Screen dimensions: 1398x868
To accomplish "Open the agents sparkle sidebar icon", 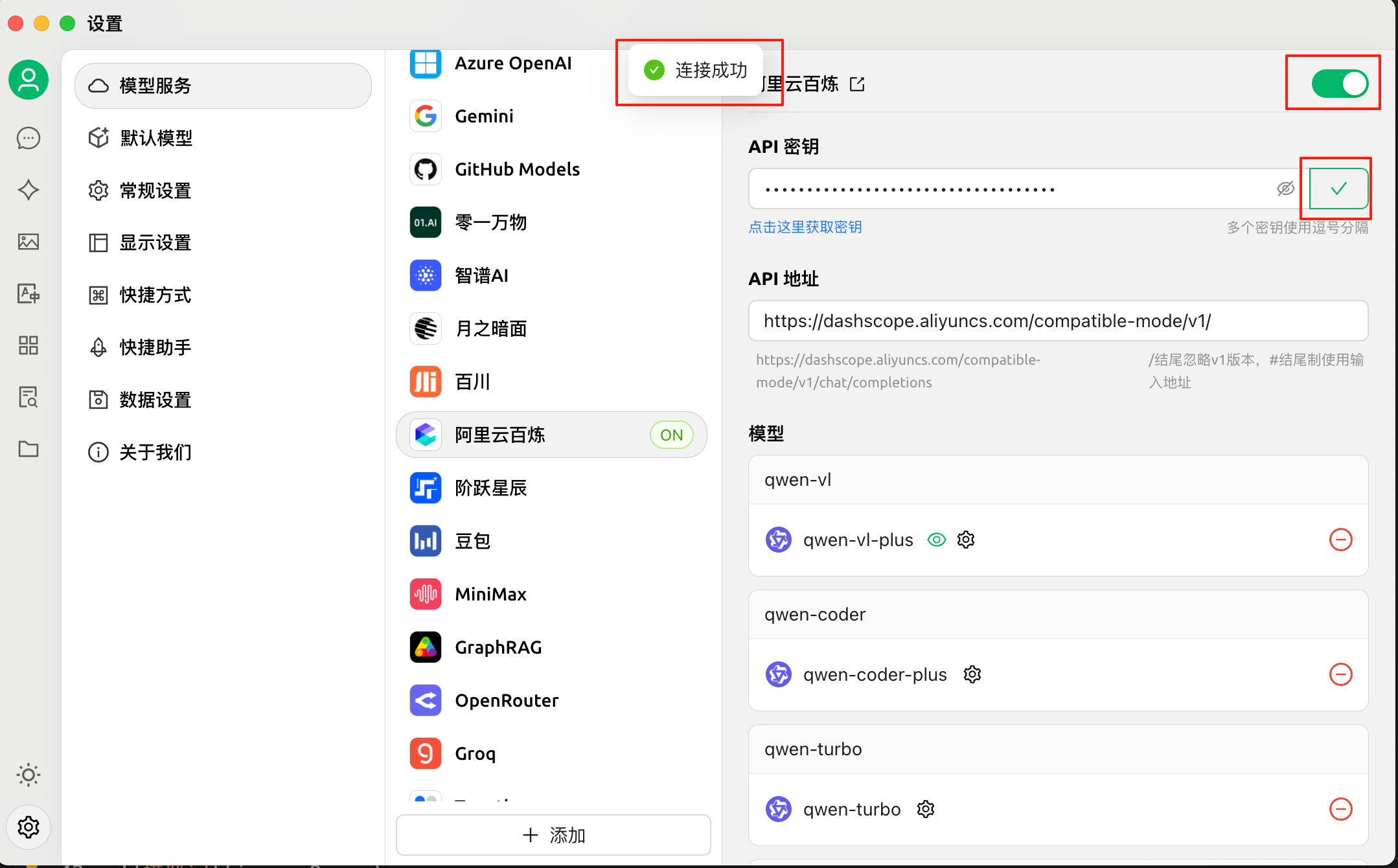I will [x=29, y=190].
